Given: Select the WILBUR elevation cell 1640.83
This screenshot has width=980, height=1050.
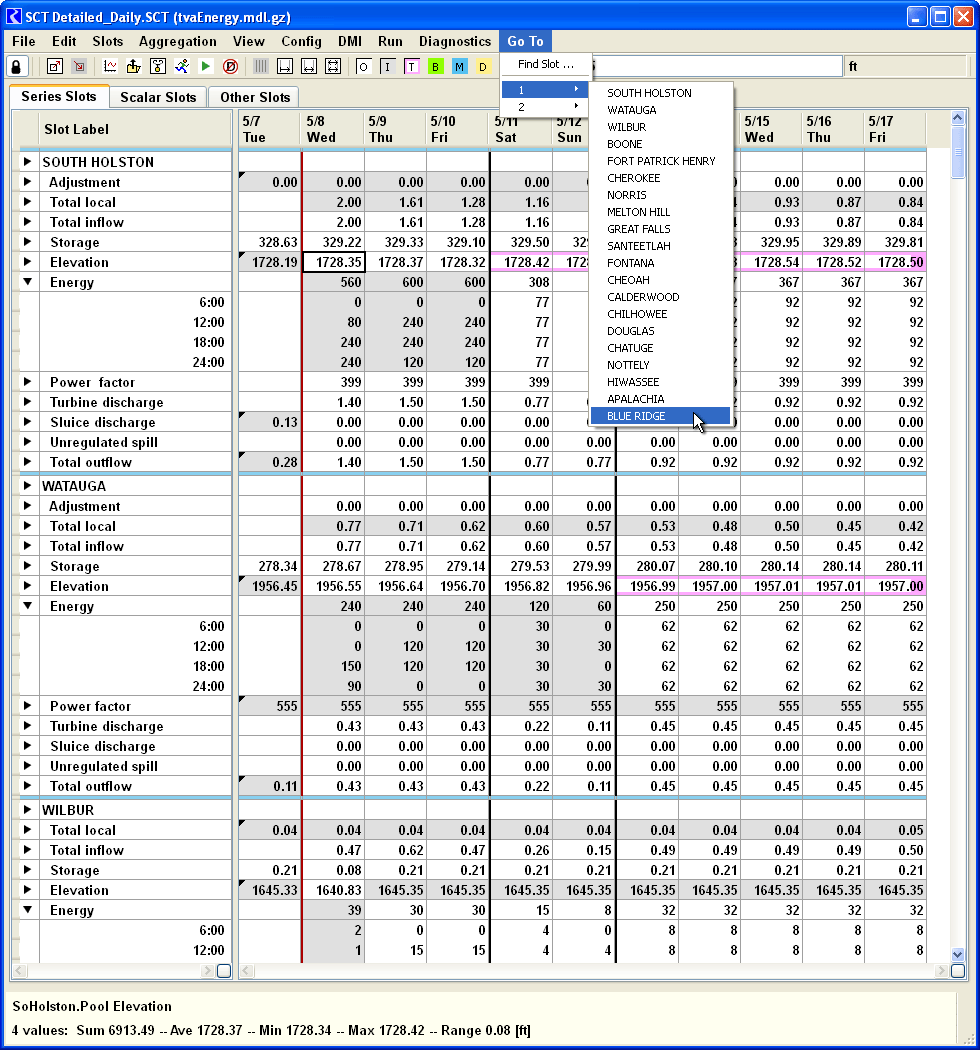Looking at the screenshot, I should click(334, 890).
